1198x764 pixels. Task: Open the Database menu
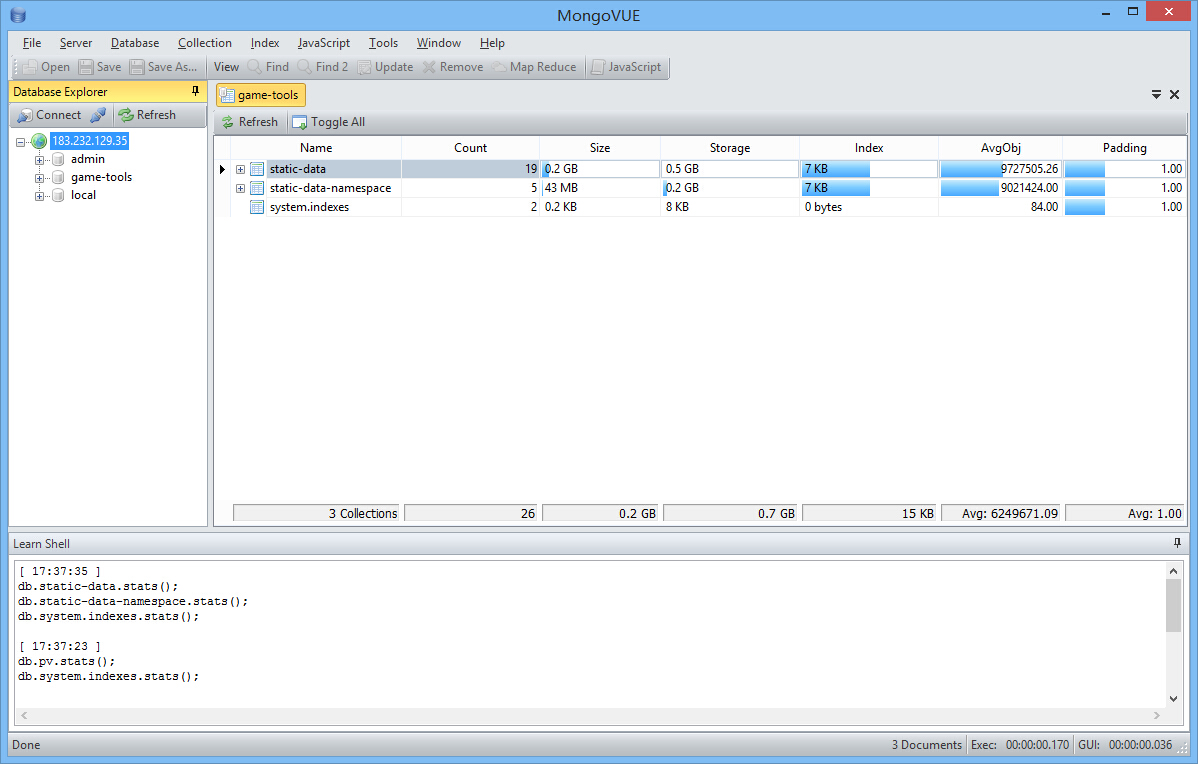click(134, 43)
